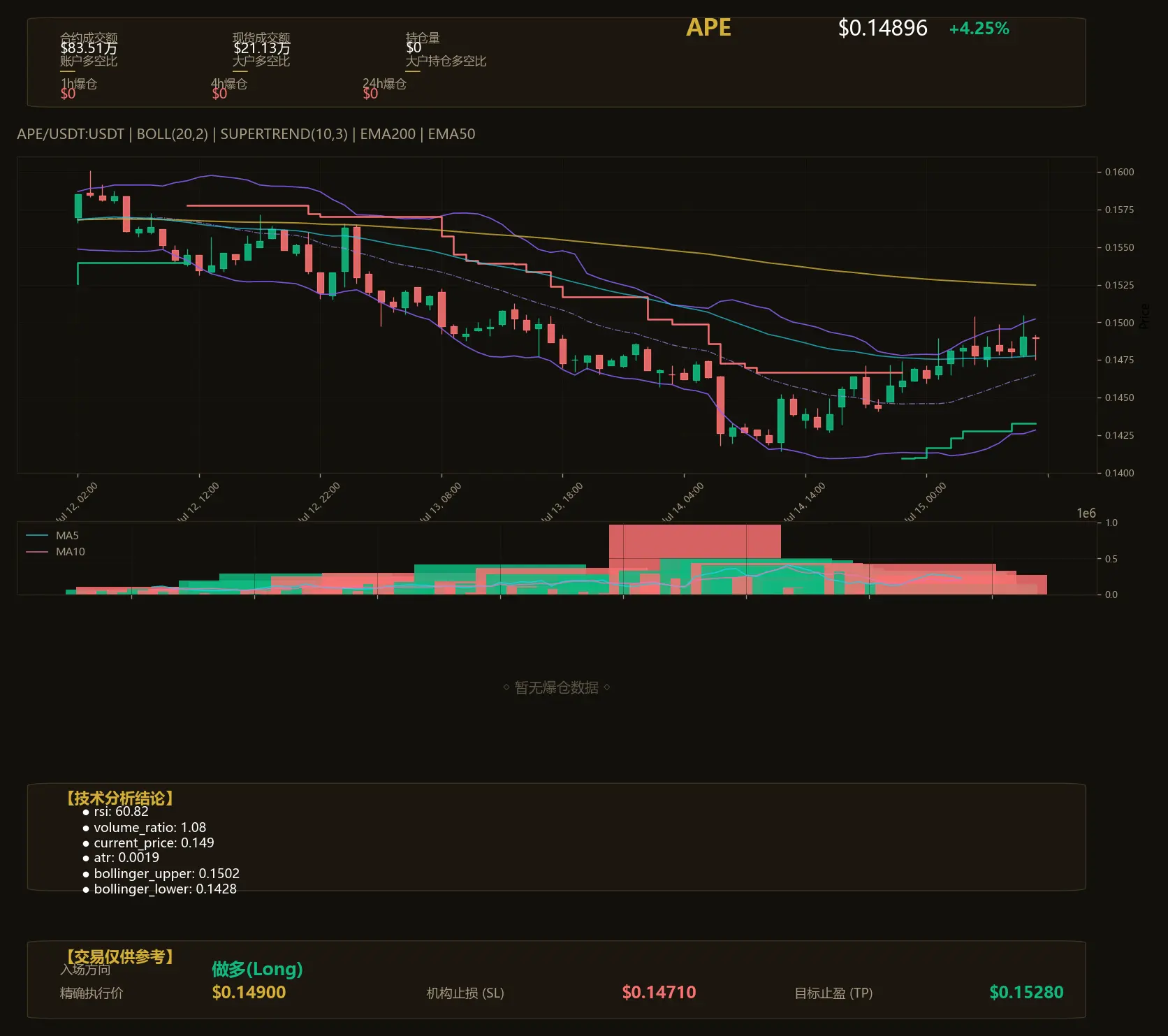The width and height of the screenshot is (1168, 1036).
Task: Click the 0.1425 price axis label
Action: point(1119,435)
